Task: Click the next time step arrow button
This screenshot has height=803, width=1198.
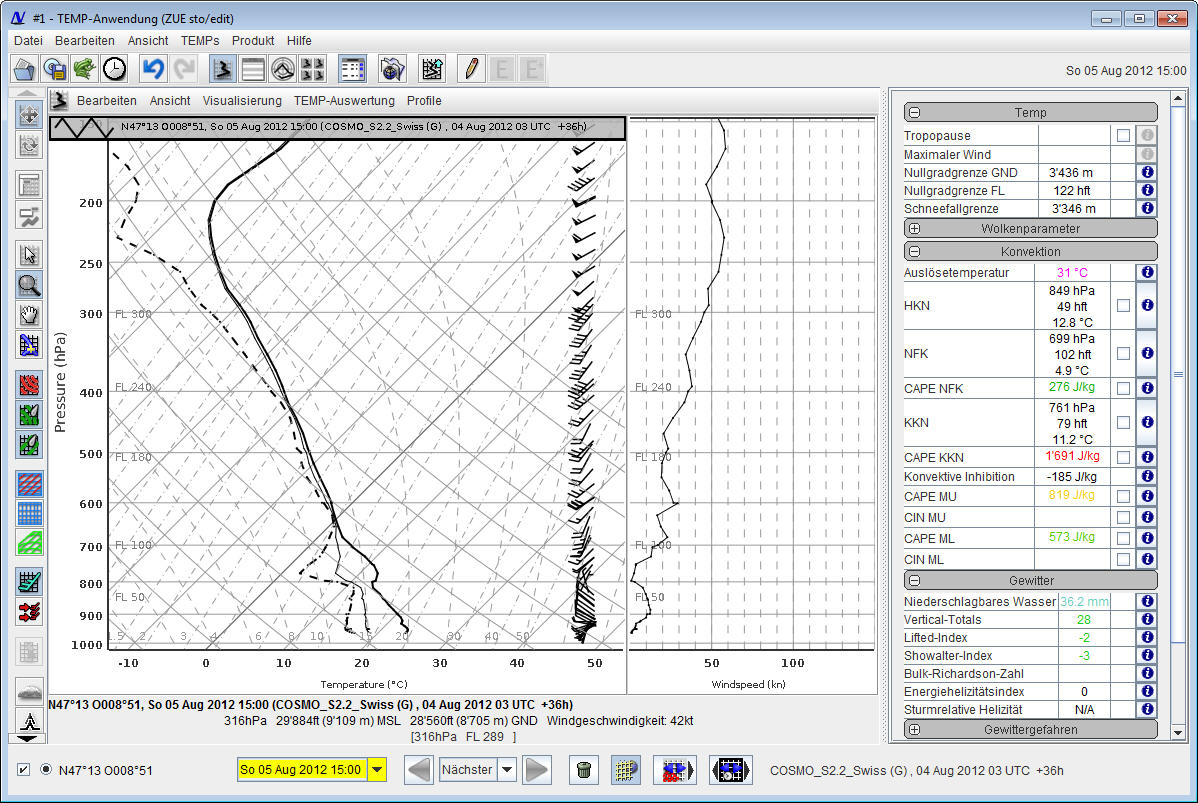Action: coord(537,770)
